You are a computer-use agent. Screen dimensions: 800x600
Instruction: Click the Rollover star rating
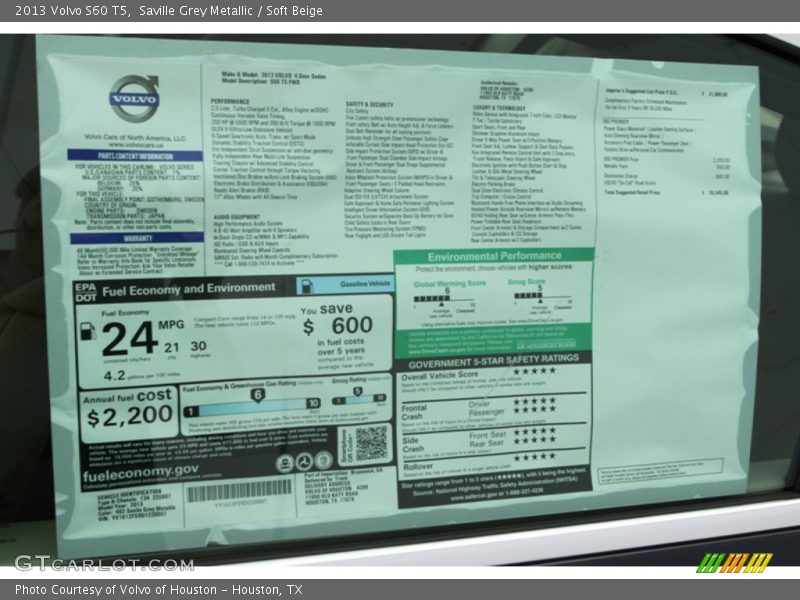pyautogui.click(x=534, y=457)
